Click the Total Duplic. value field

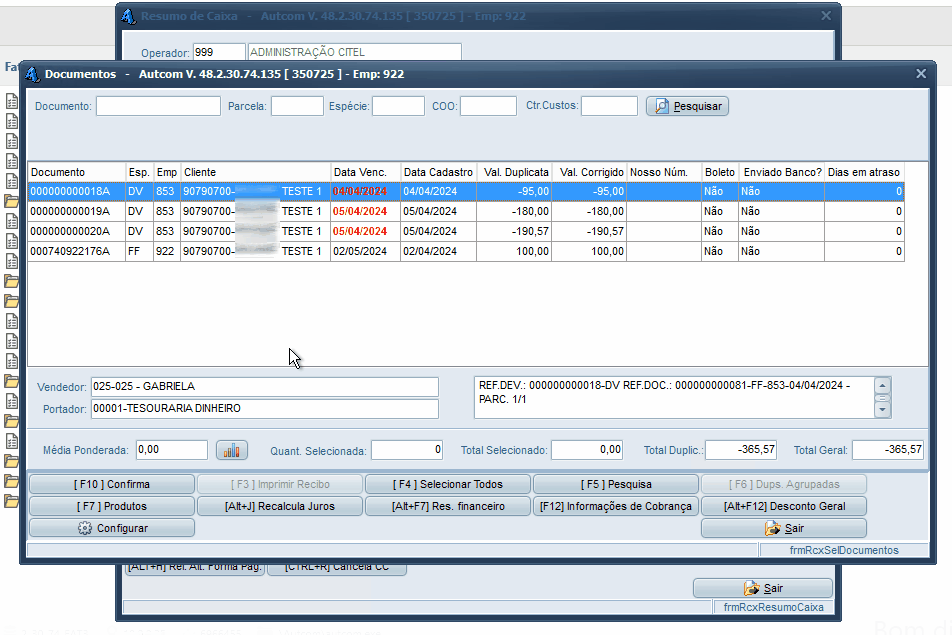click(x=741, y=450)
